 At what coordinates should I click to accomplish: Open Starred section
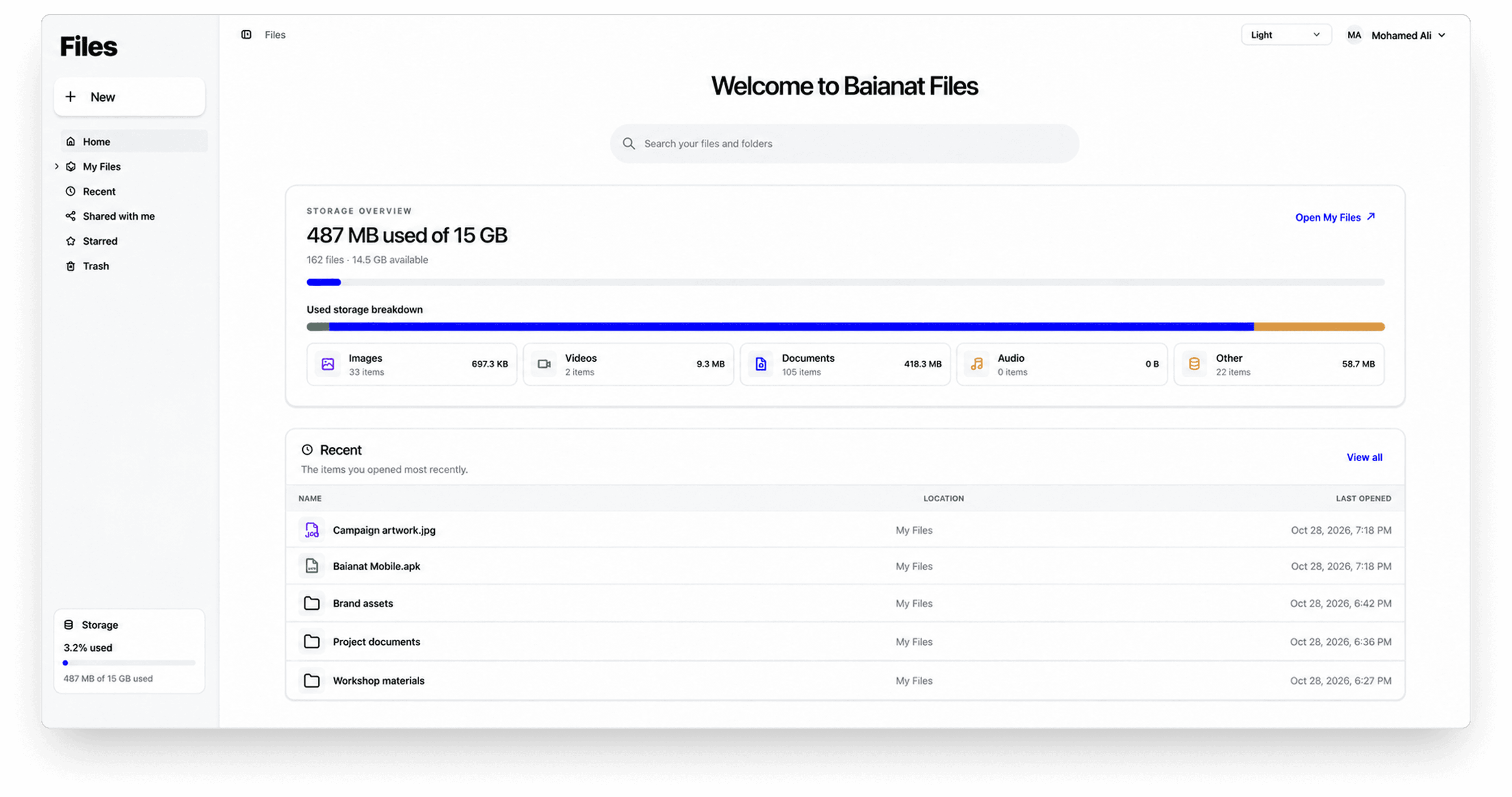tap(134, 240)
